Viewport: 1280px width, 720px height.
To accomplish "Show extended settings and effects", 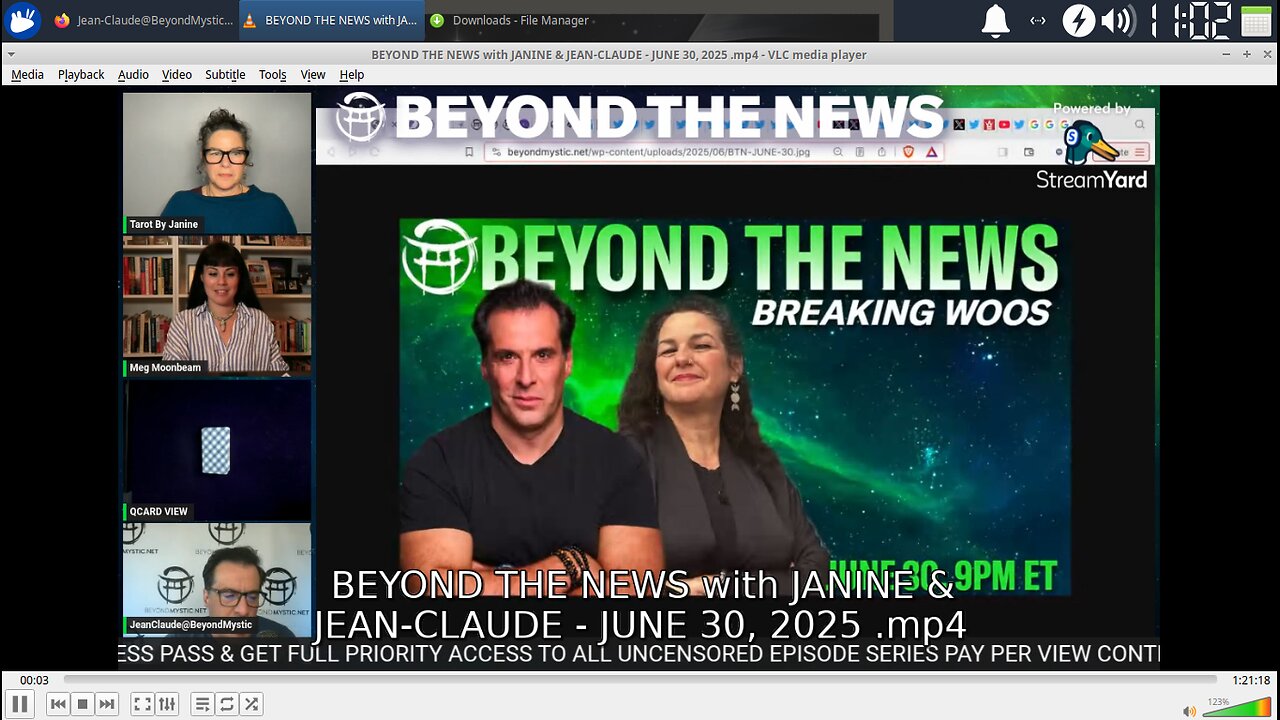I will click(x=167, y=704).
